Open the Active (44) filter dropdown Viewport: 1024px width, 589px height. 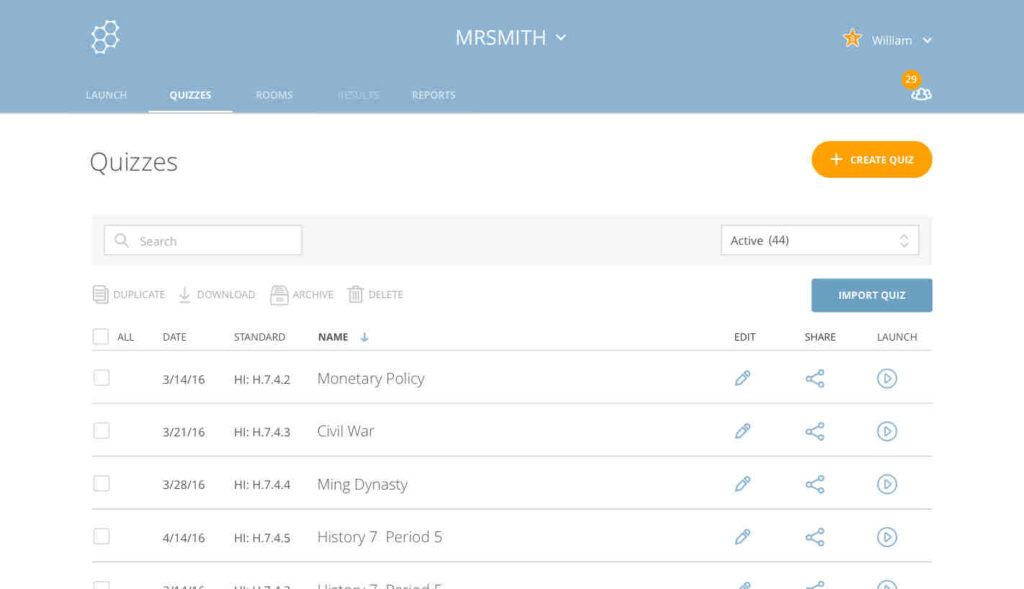(819, 240)
